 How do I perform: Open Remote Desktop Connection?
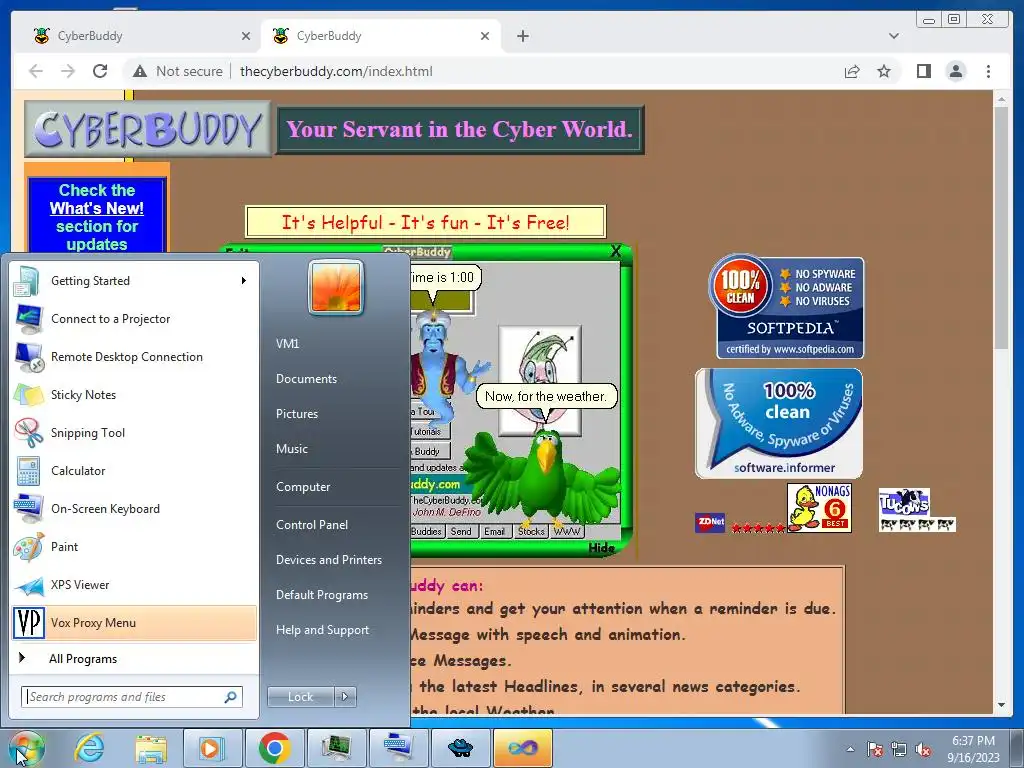[x=135, y=357]
